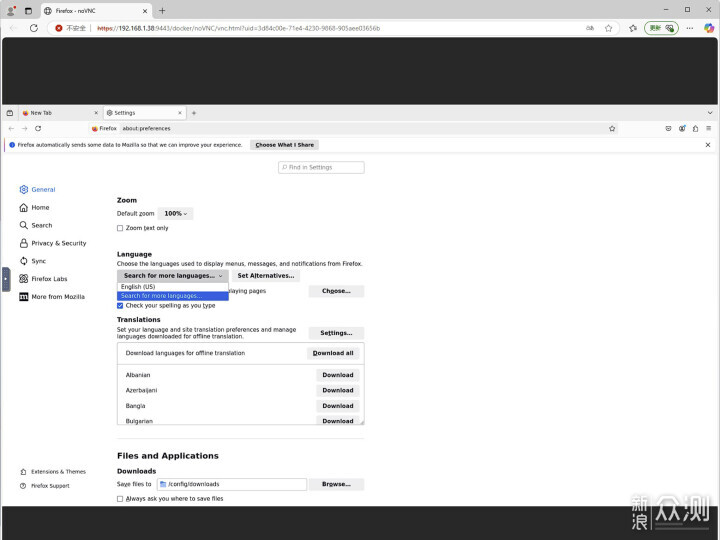720x540 pixels.
Task: Click Set Alternatives button
Action: (266, 276)
